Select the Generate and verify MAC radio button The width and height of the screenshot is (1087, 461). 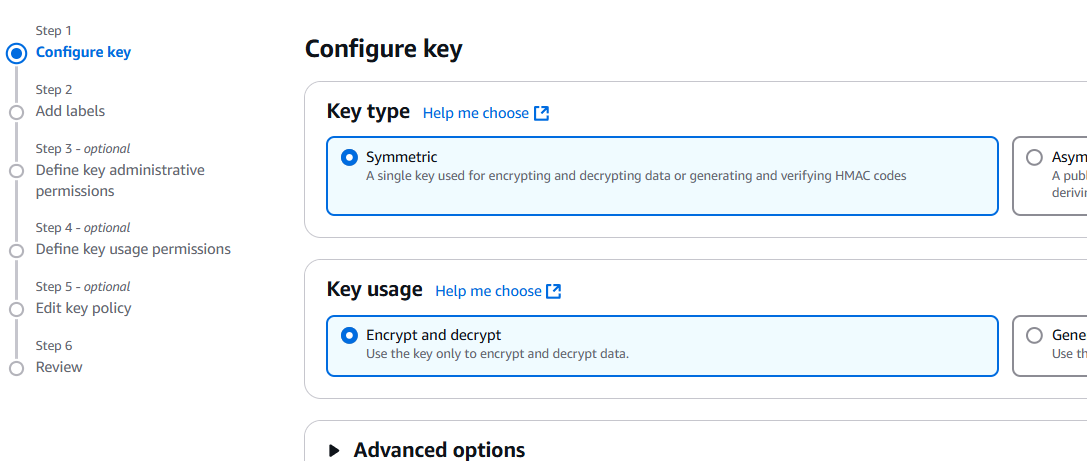(x=1034, y=336)
